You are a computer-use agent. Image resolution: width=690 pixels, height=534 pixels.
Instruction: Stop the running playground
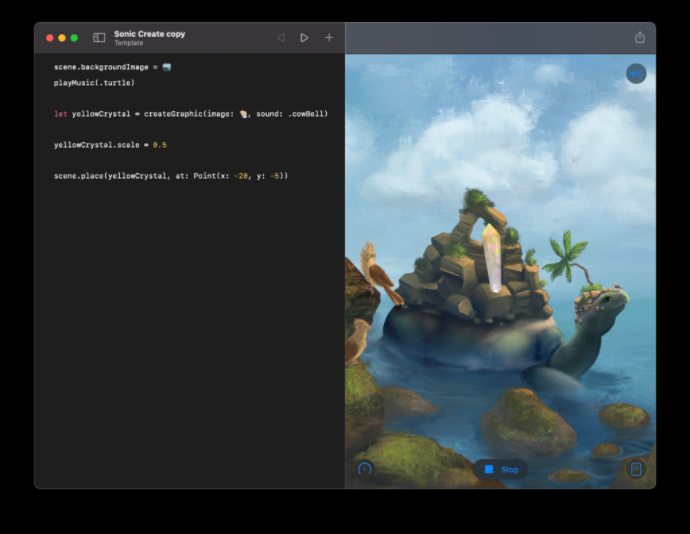pyautogui.click(x=500, y=469)
